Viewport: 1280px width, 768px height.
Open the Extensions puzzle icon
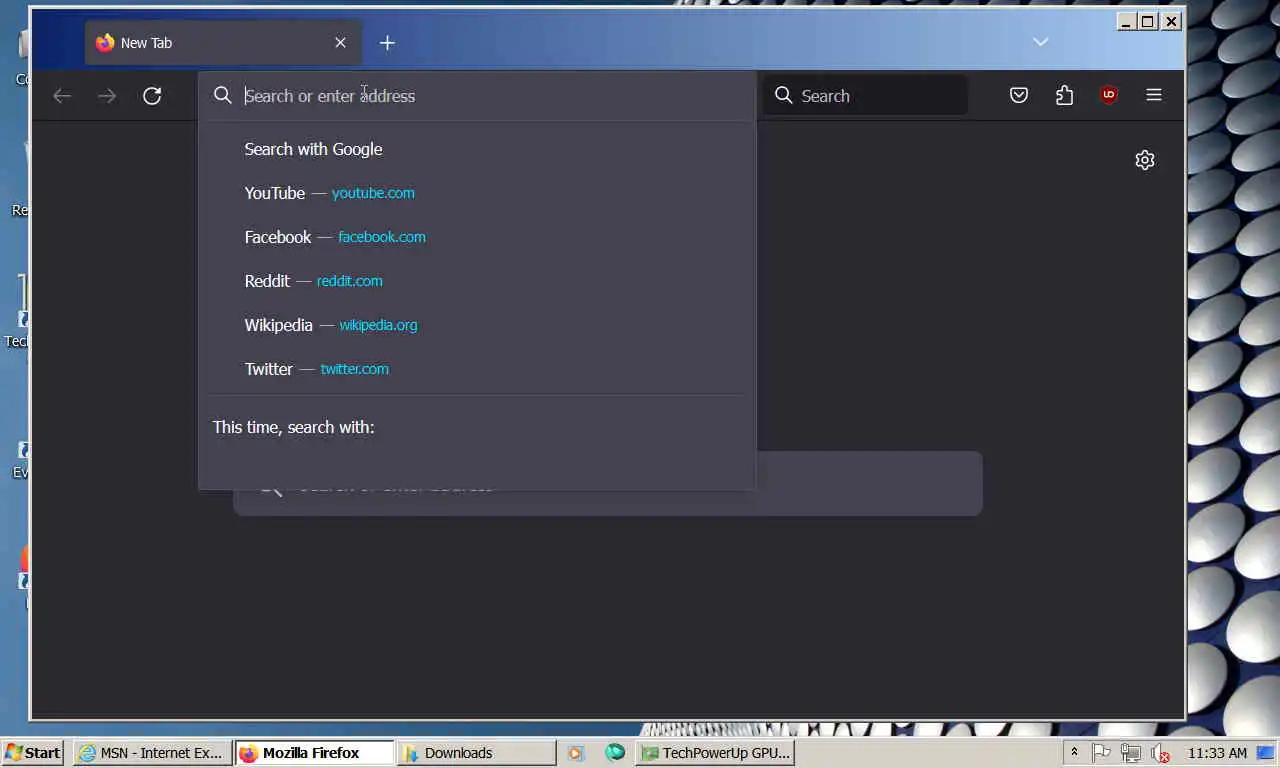tap(1064, 96)
